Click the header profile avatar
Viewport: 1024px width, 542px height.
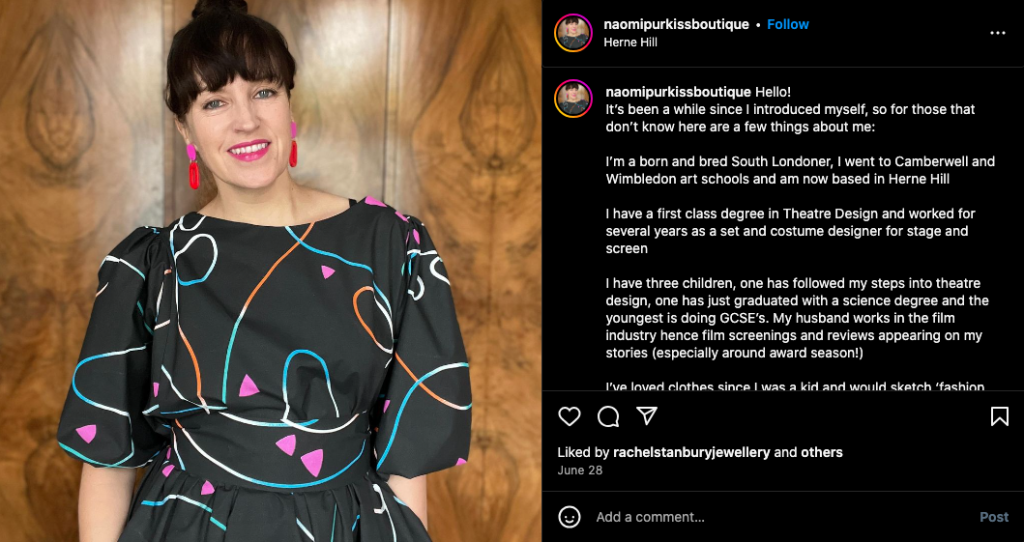pos(573,33)
